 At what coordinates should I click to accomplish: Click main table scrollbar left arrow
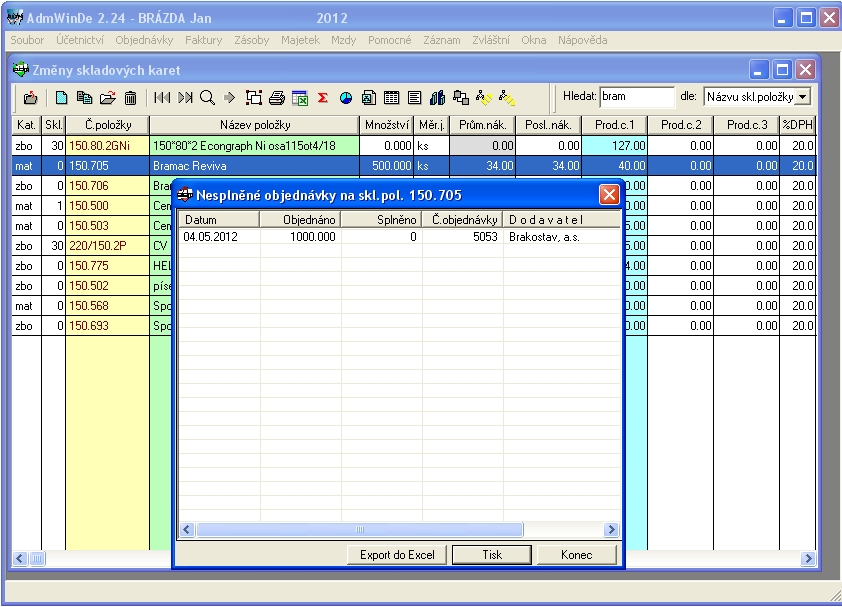[20, 559]
